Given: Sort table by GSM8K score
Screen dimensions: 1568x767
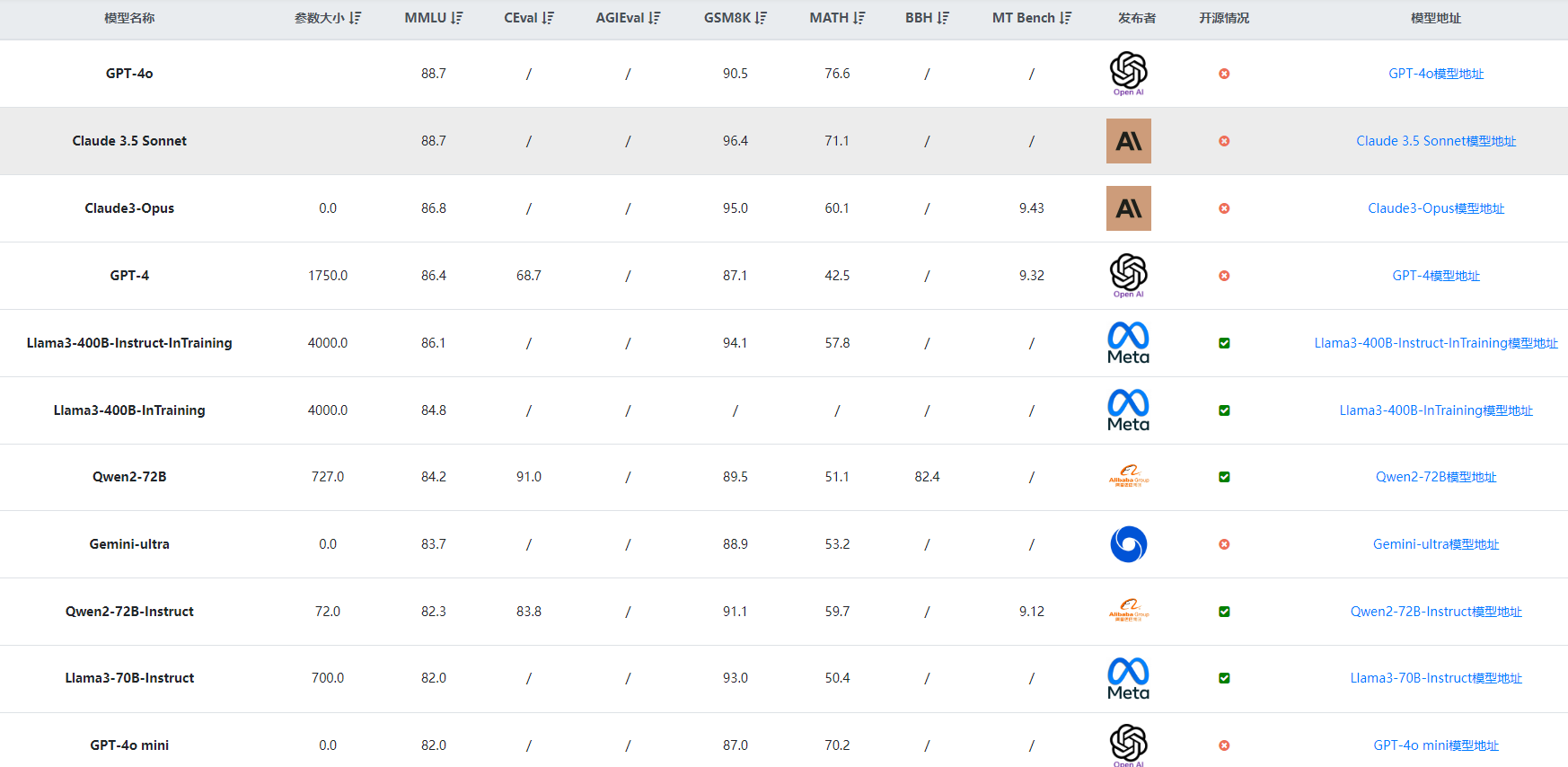Looking at the screenshot, I should tap(761, 18).
